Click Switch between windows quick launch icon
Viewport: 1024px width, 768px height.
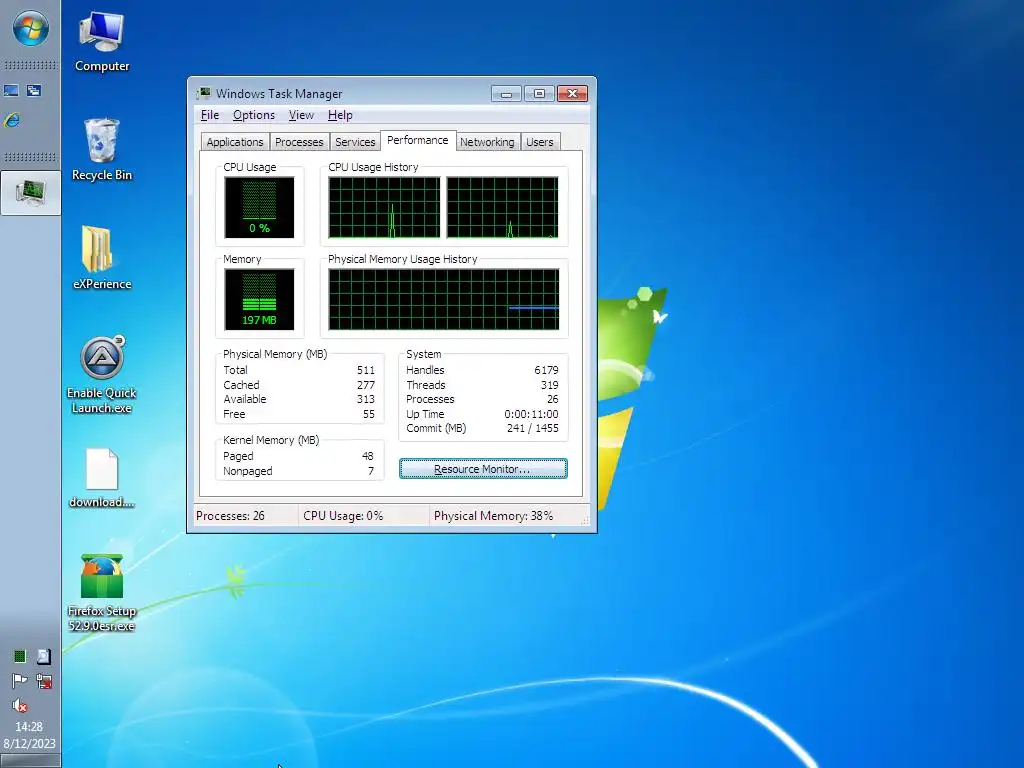tap(34, 91)
